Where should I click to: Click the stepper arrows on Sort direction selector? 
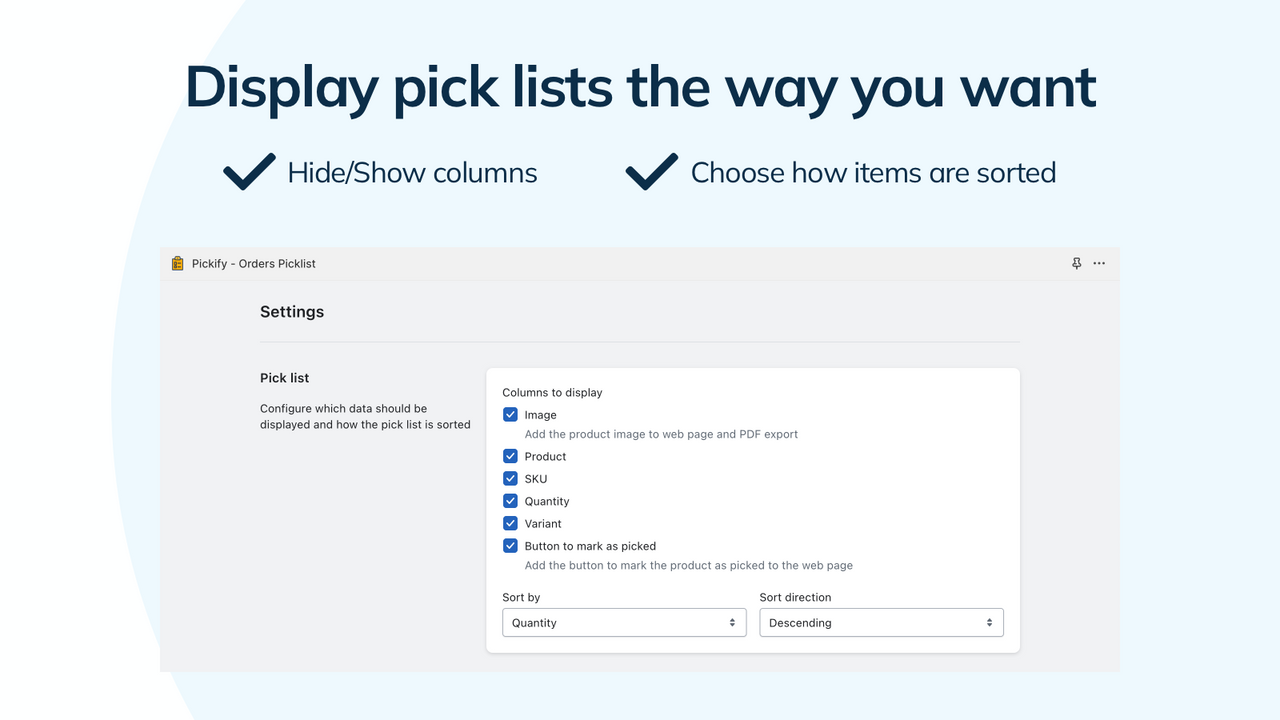tap(990, 622)
